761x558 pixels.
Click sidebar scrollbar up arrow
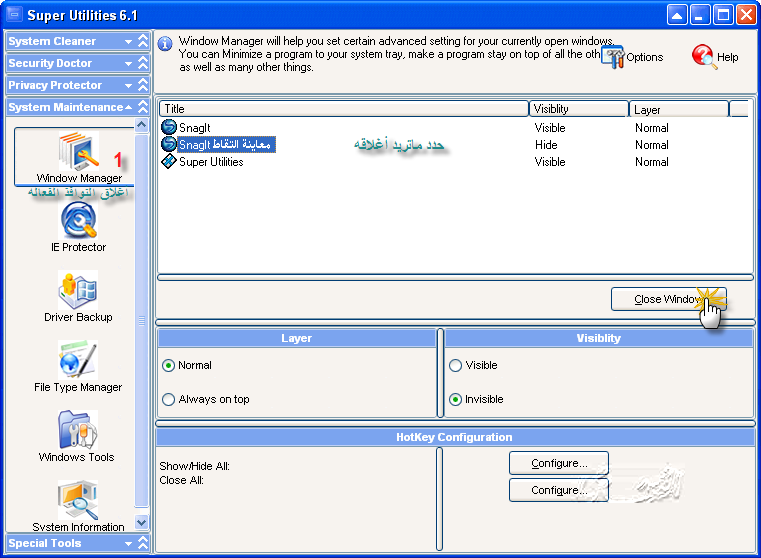click(142, 125)
